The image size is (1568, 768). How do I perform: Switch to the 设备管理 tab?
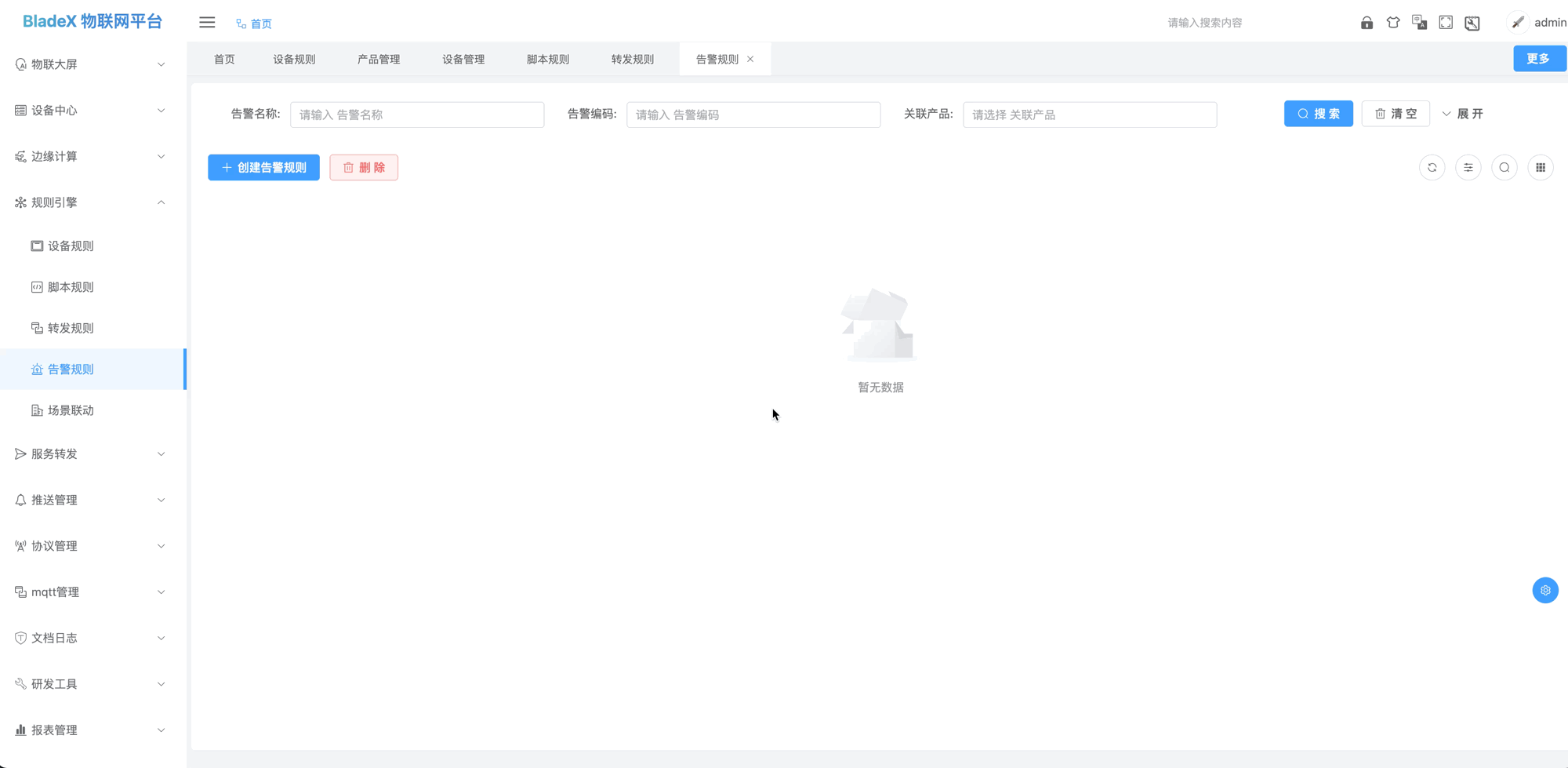click(x=463, y=58)
